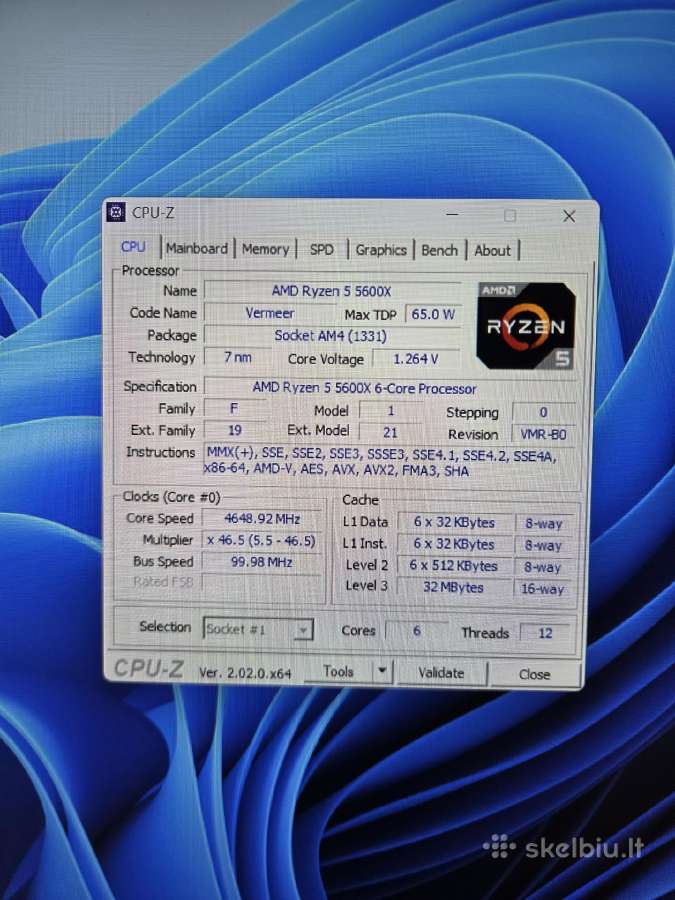Screen dimensions: 675x900
Task: Open the Socket #1 selection dropdown
Action: (258, 630)
